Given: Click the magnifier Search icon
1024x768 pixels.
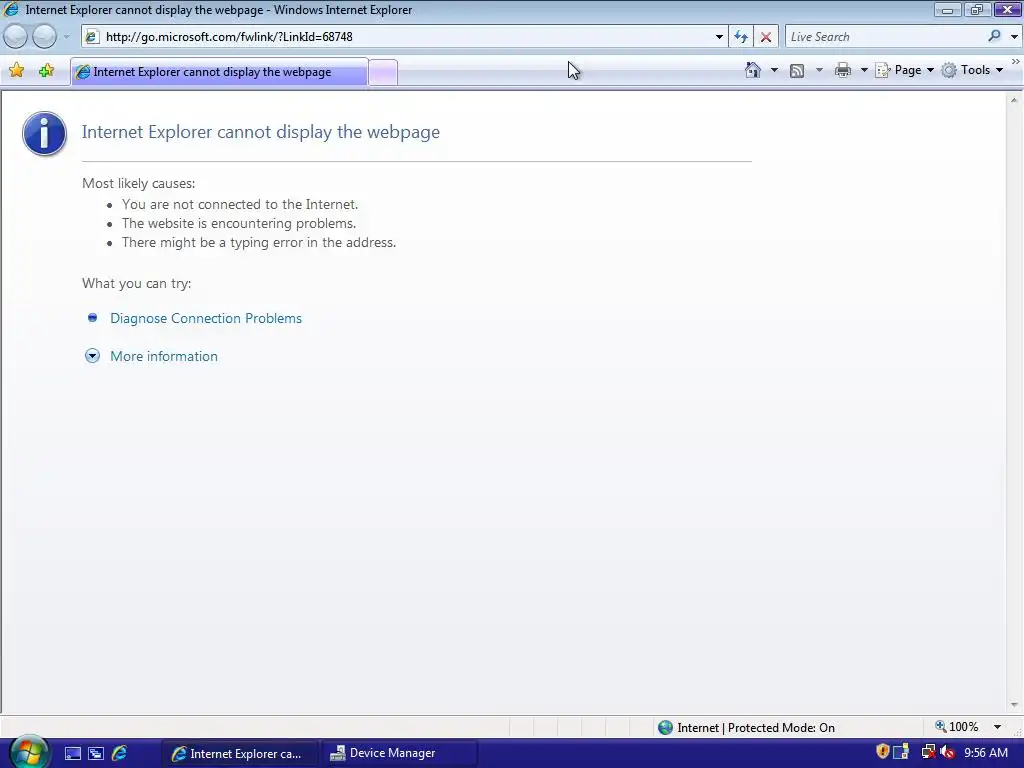Looking at the screenshot, I should 994,36.
